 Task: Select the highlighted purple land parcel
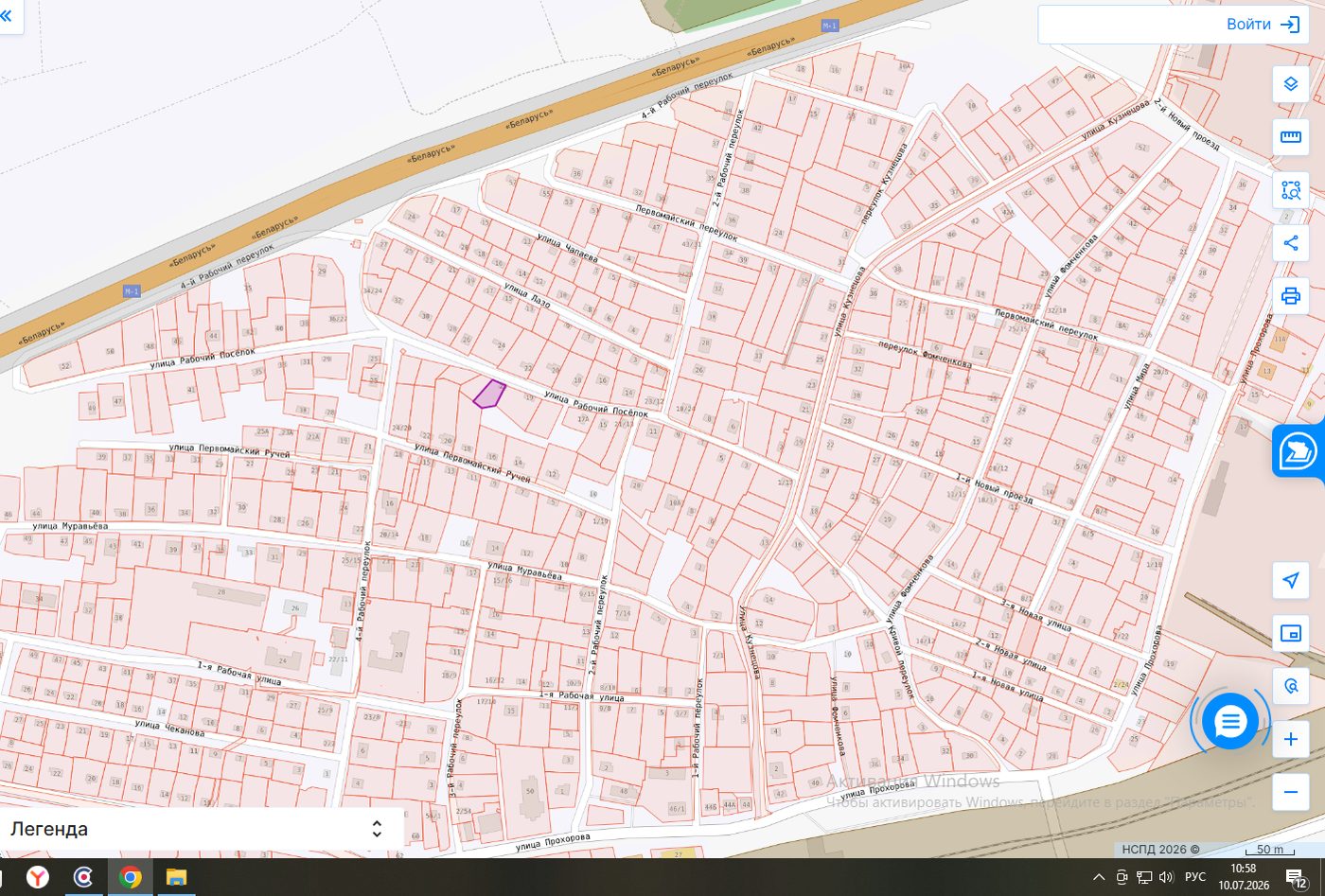[x=488, y=394]
